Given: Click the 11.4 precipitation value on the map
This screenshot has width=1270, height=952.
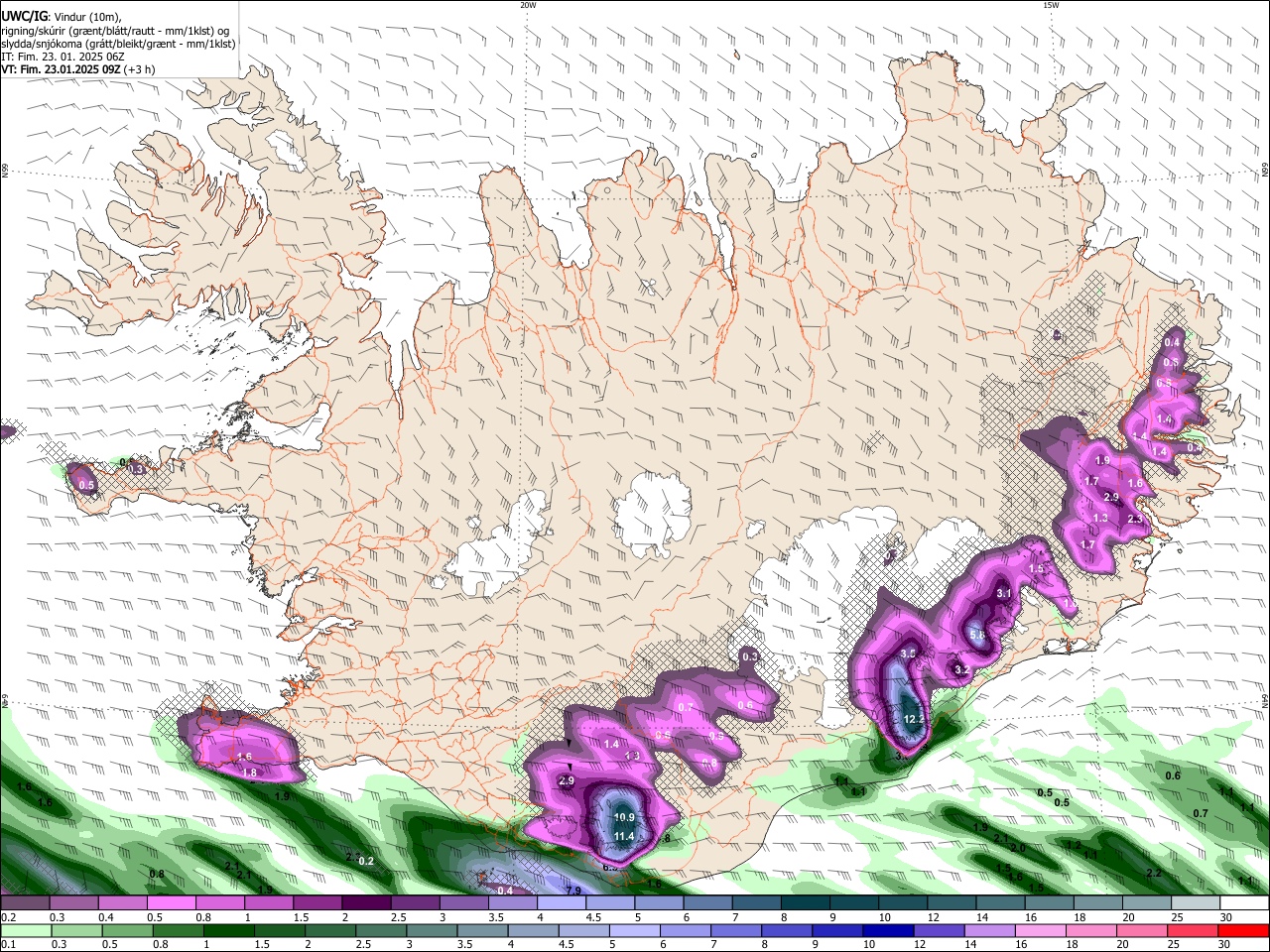Looking at the screenshot, I should [x=624, y=837].
